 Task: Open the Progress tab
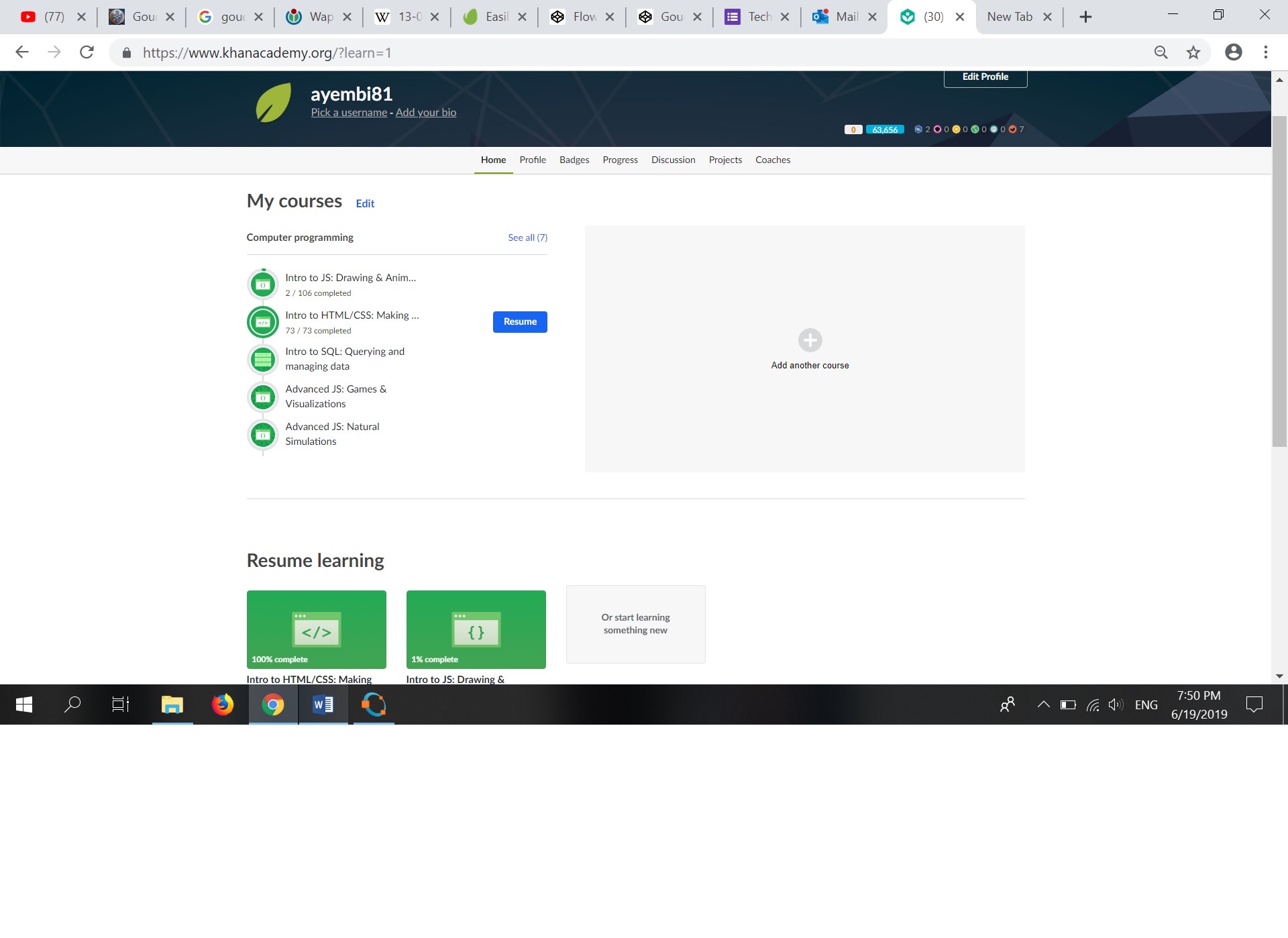[620, 160]
